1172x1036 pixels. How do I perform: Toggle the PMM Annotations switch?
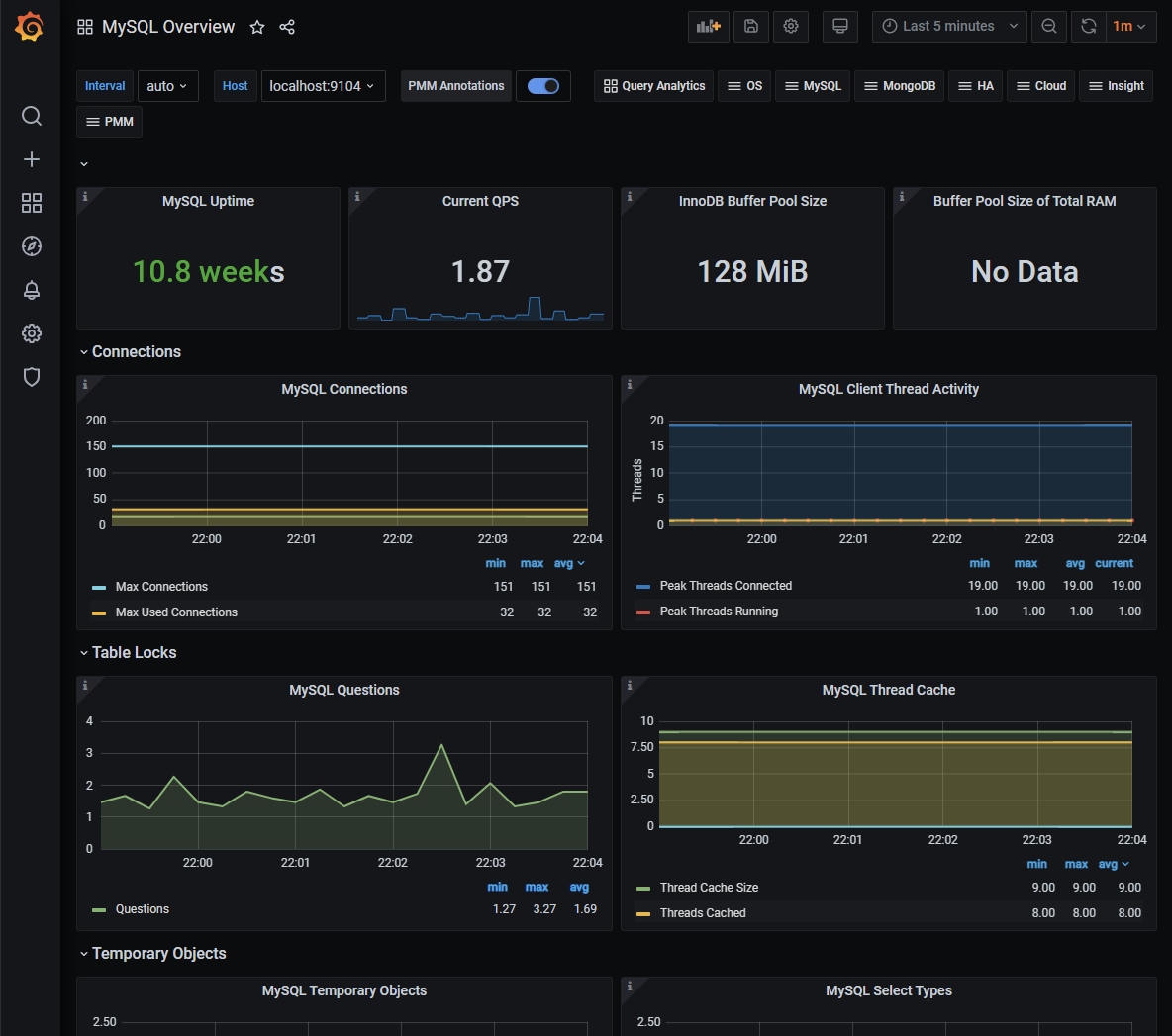pyautogui.click(x=543, y=86)
